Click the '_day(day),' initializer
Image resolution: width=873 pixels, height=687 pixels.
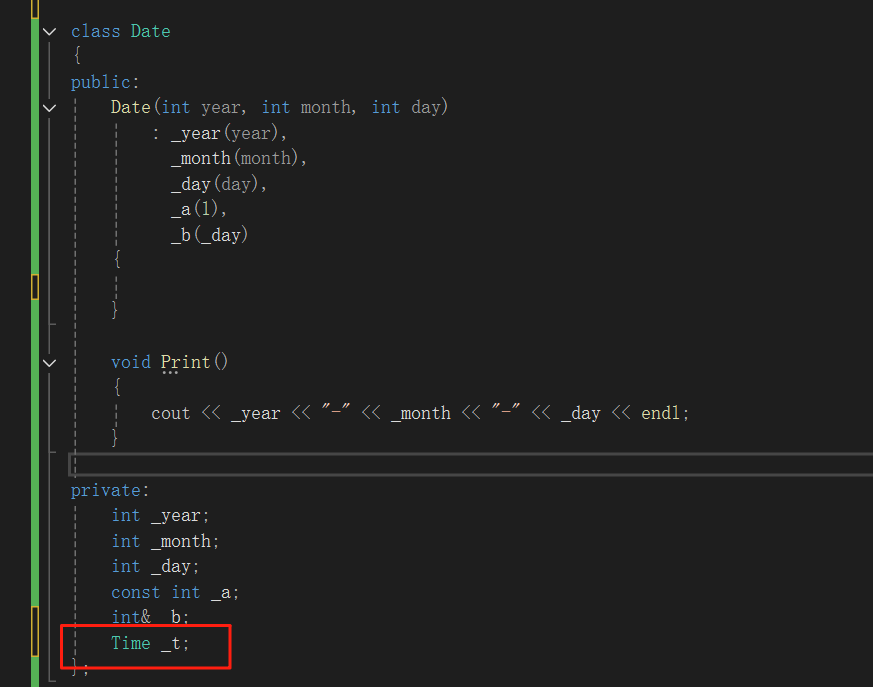point(219,184)
